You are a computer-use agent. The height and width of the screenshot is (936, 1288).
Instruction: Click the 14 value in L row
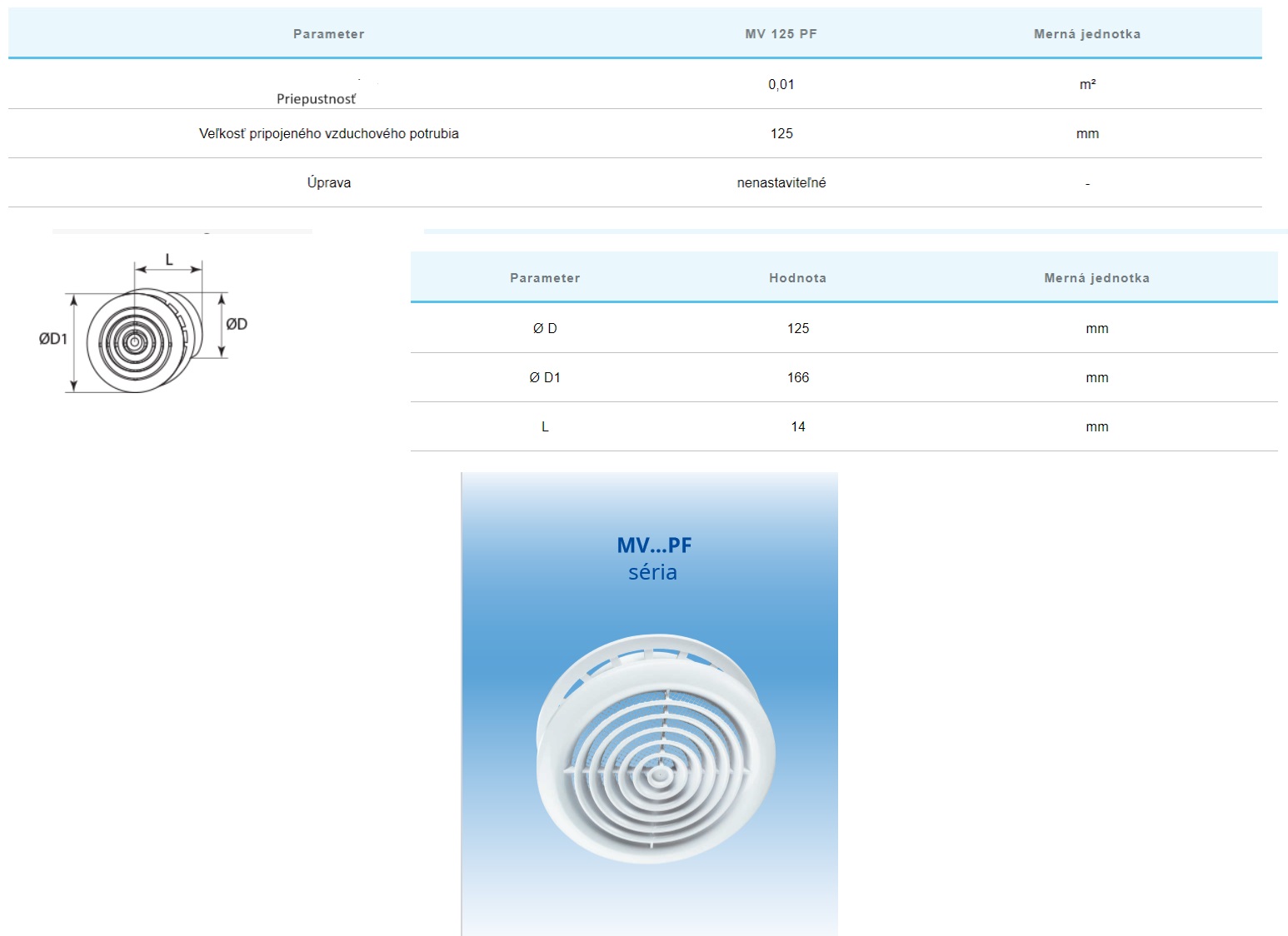click(797, 426)
